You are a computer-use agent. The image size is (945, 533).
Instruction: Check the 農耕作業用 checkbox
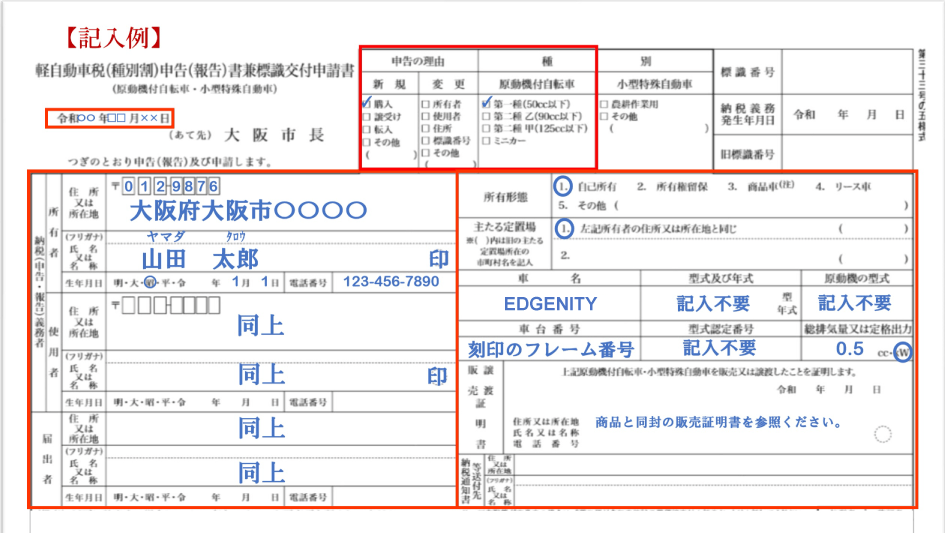coord(605,103)
